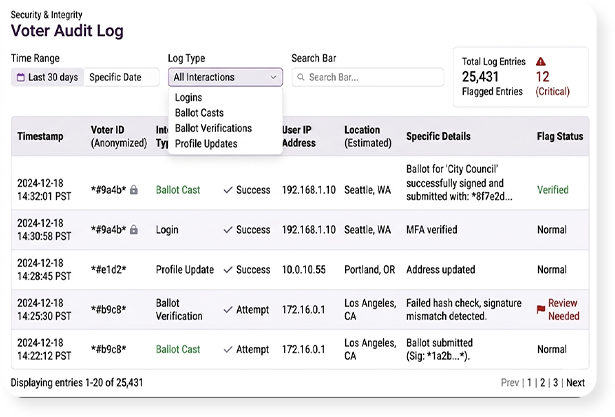Click the 25,431 total log entries value
Screen dimensions: 615x417
(x=480, y=76)
